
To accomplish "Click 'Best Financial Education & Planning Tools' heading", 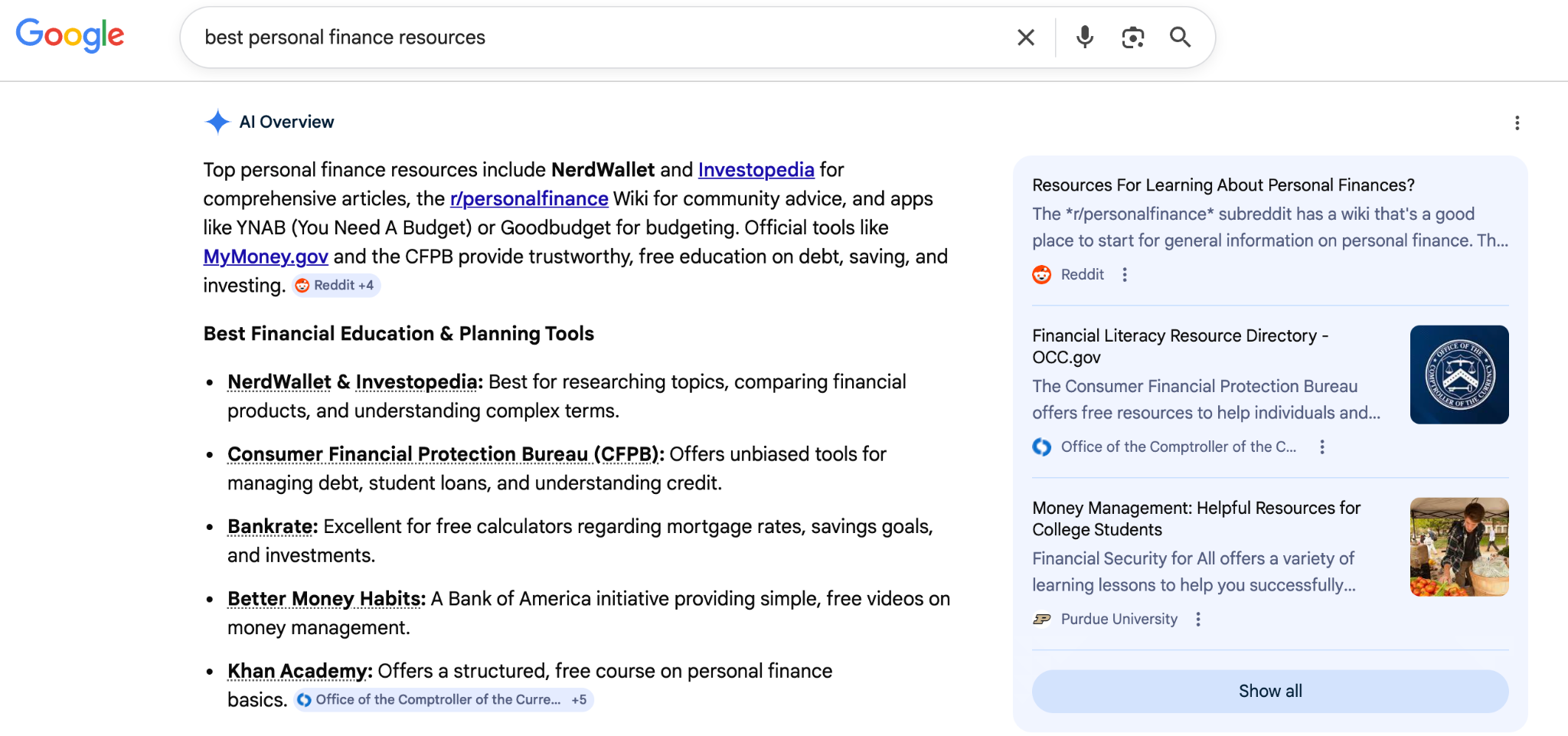I will (x=399, y=334).
